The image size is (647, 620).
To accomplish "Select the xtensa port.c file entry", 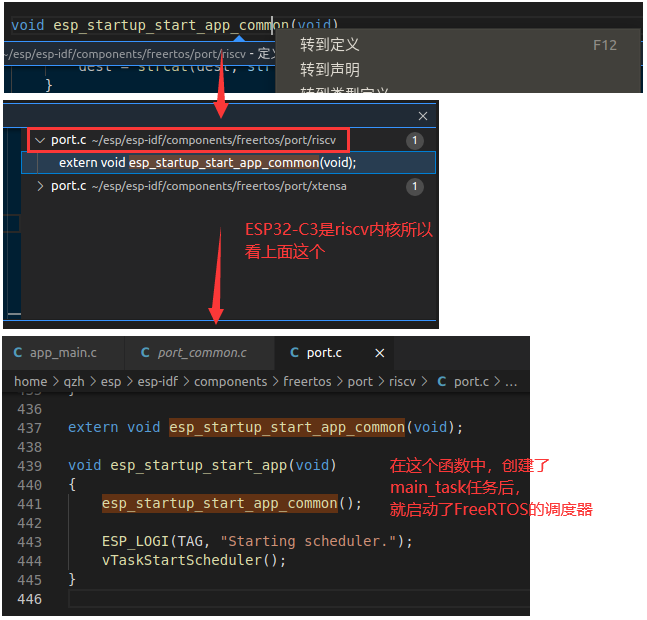I will click(x=198, y=186).
